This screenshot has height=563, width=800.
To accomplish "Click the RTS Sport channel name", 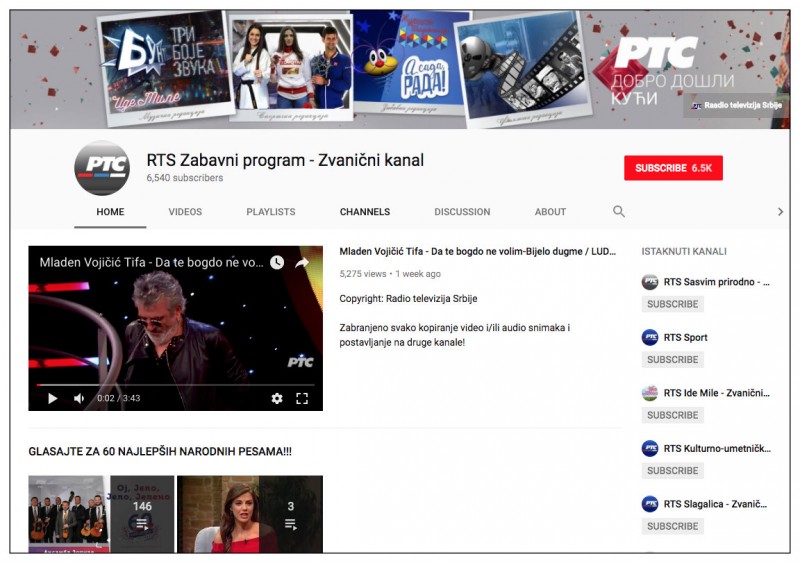I will [686, 337].
